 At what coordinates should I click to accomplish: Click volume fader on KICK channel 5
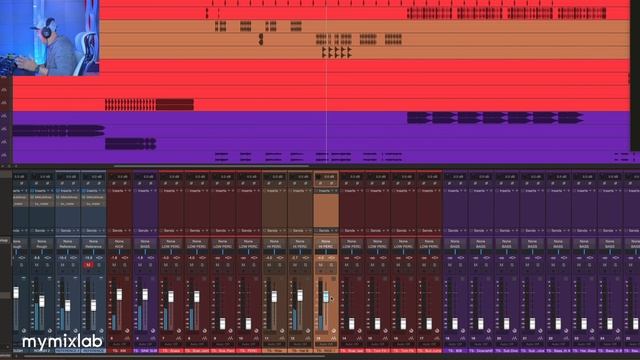pos(119,294)
